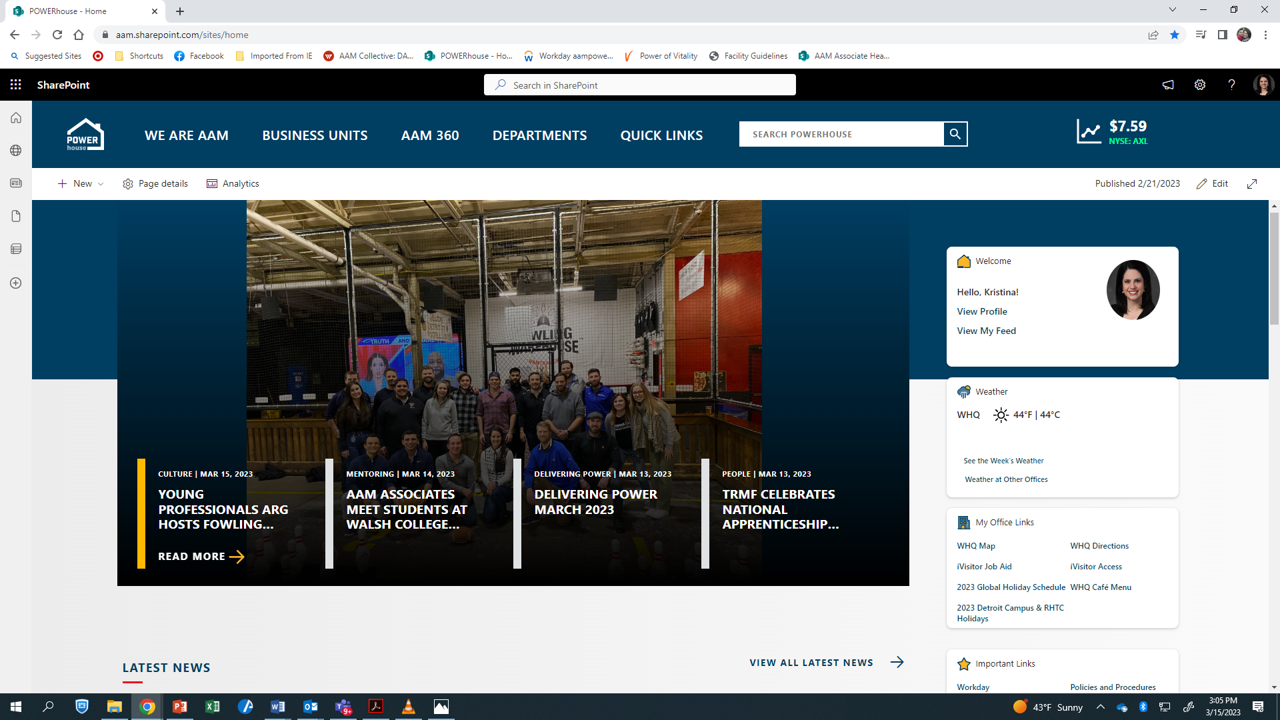The width and height of the screenshot is (1280, 720).
Task: Expand the New dropdown in command bar
Action: click(81, 184)
